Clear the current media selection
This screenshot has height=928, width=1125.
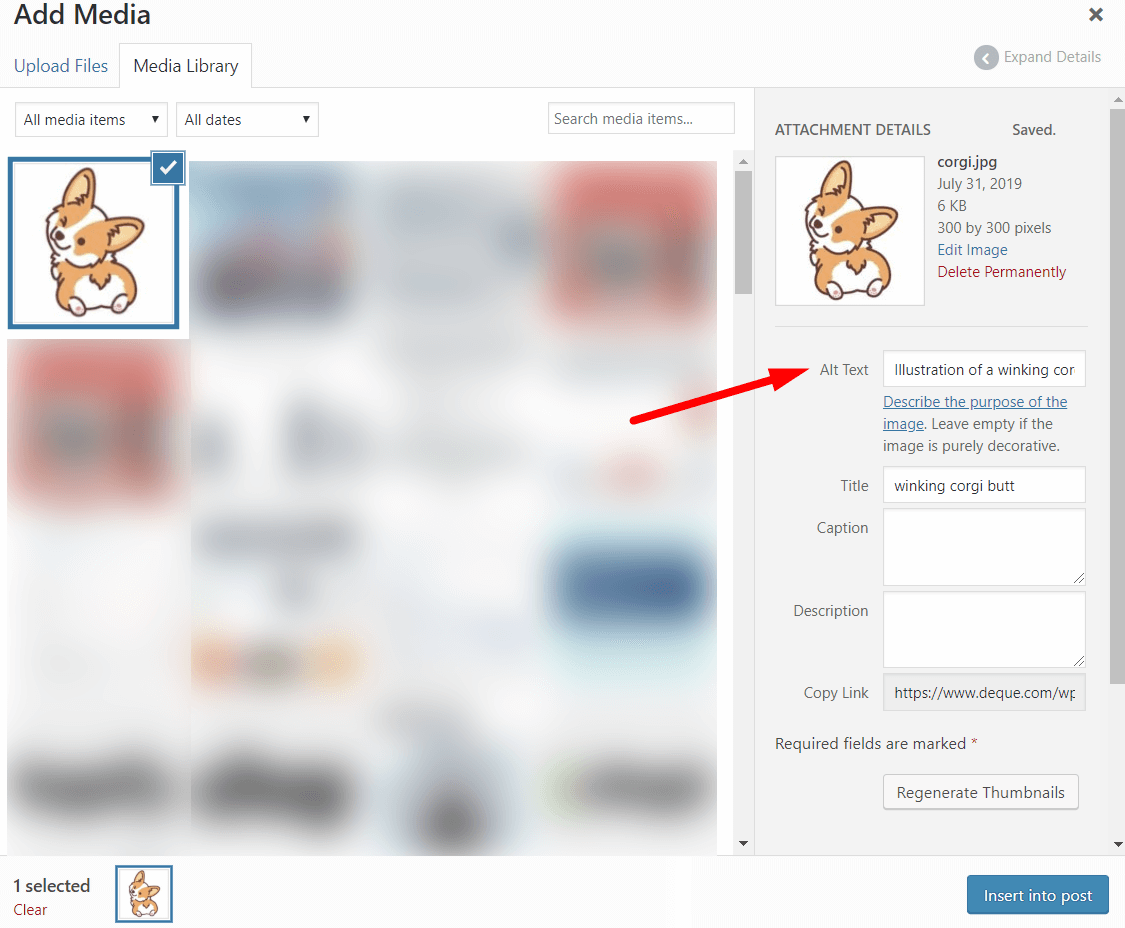click(x=30, y=909)
